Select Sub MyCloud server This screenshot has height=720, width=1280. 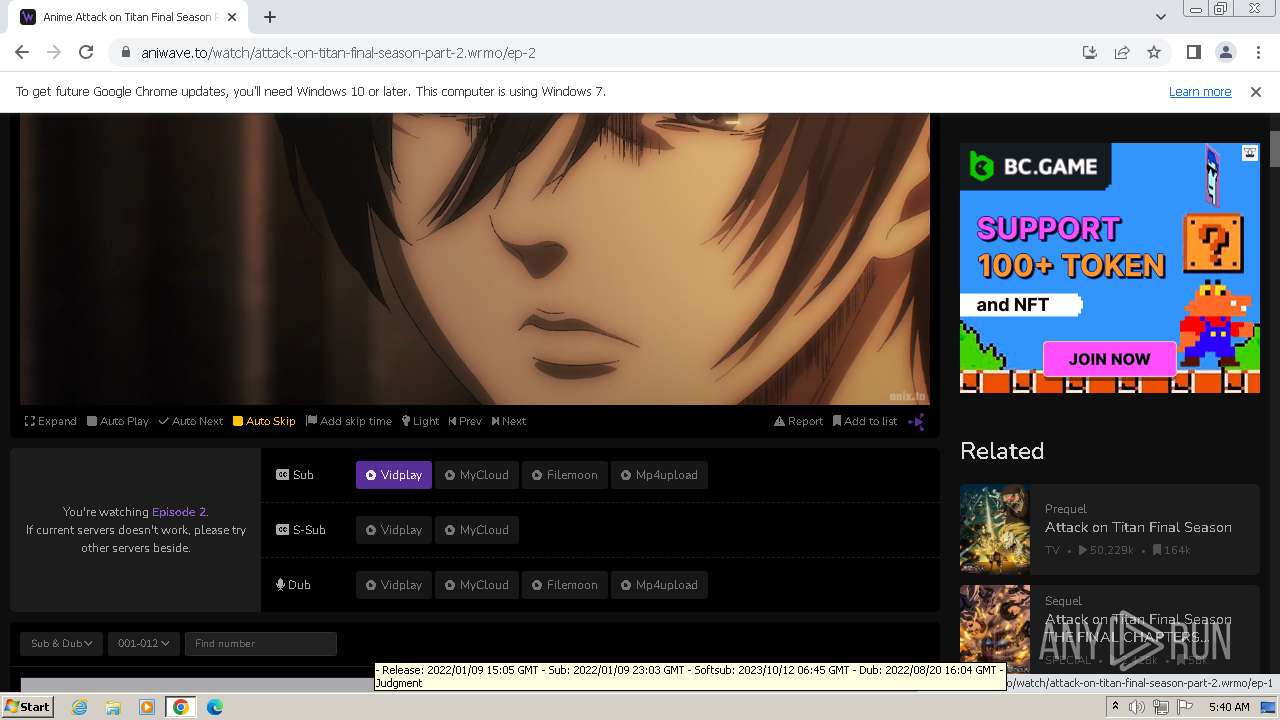click(477, 475)
